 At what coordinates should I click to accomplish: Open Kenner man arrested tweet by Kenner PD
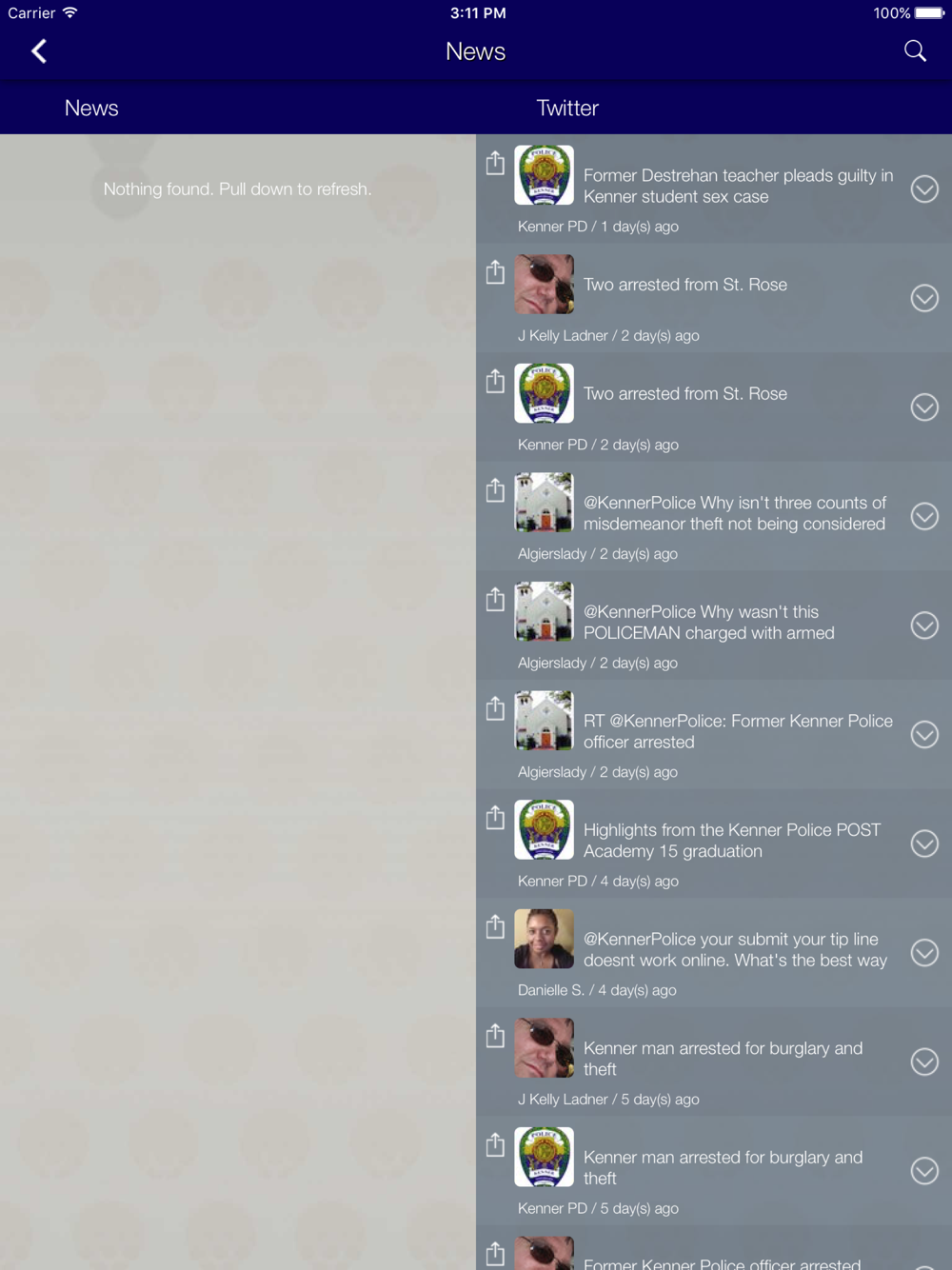point(724,1168)
